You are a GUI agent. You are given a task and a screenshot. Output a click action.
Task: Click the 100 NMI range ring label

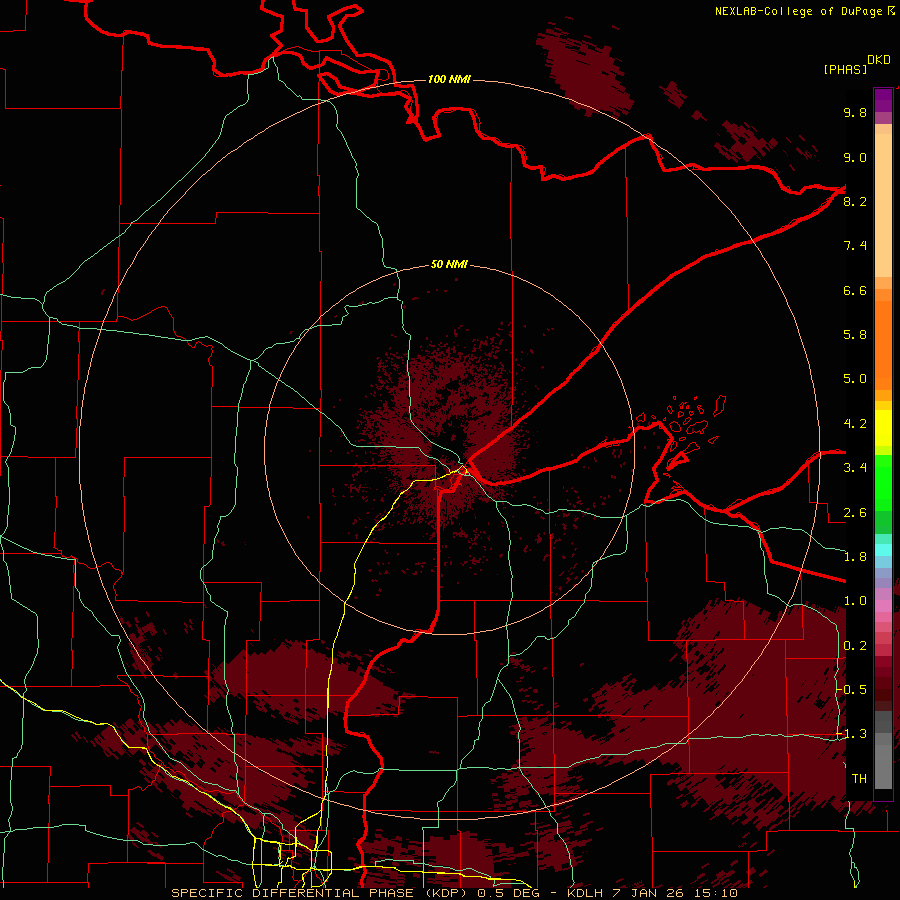449,79
